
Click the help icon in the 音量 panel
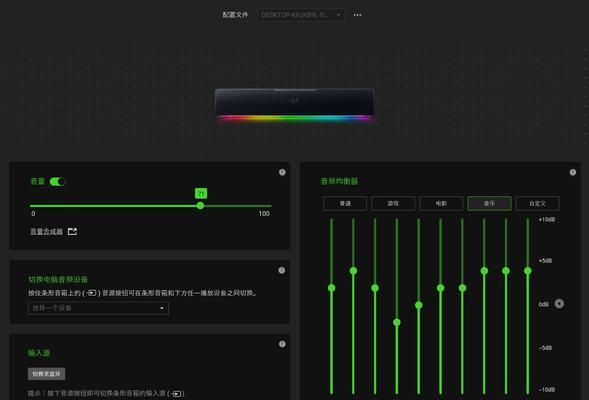(282, 172)
